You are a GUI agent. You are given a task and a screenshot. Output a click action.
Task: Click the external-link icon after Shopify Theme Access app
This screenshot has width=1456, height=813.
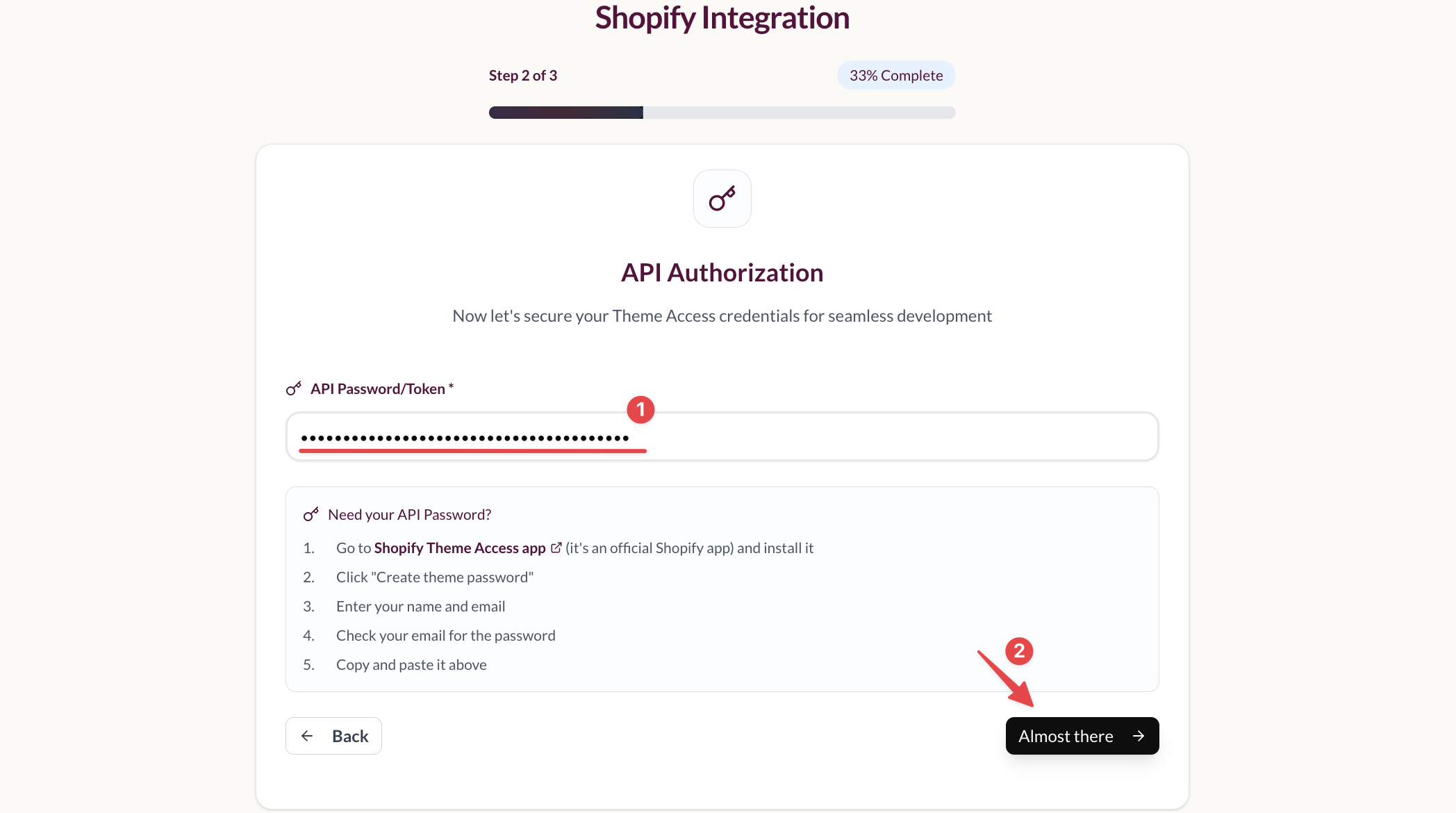coord(556,548)
